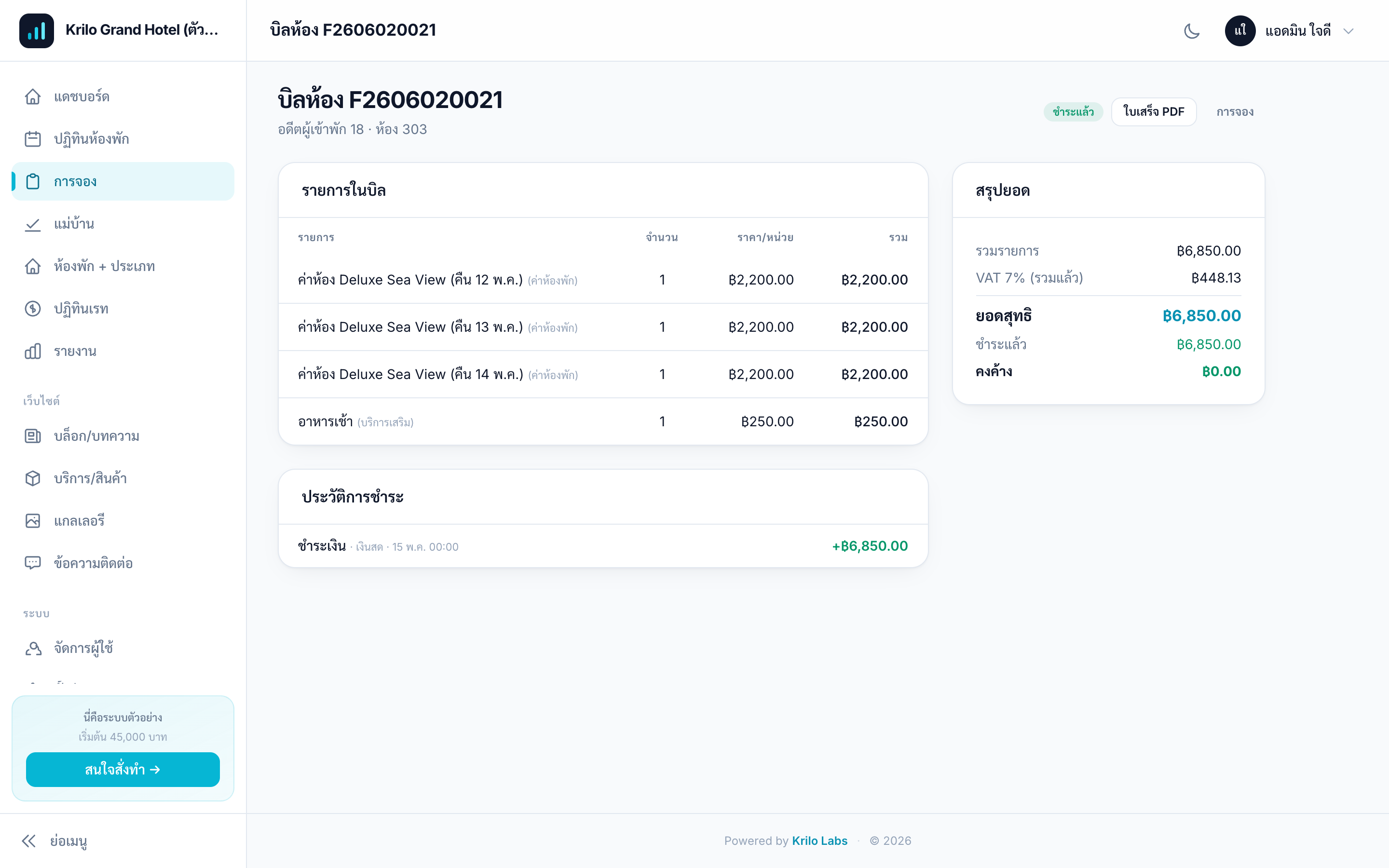This screenshot has height=868, width=1389.
Task: Click the การจอง link beside PDF button
Action: tap(1235, 112)
